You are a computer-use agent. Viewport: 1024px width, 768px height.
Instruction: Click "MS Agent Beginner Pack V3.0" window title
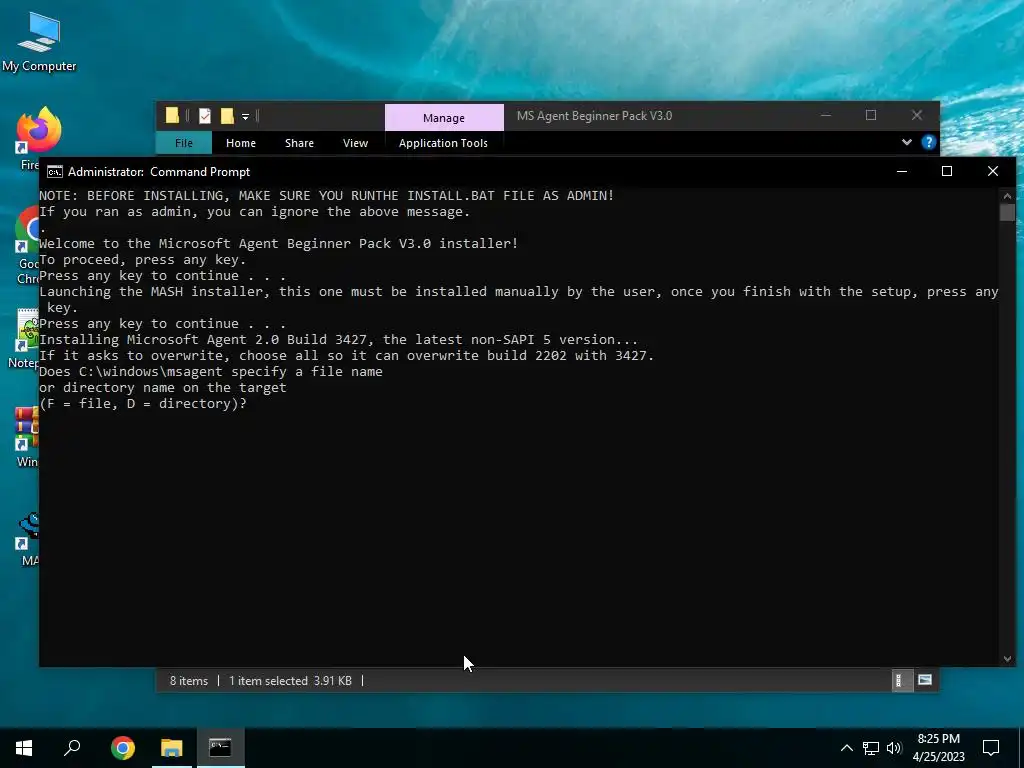[x=594, y=116]
